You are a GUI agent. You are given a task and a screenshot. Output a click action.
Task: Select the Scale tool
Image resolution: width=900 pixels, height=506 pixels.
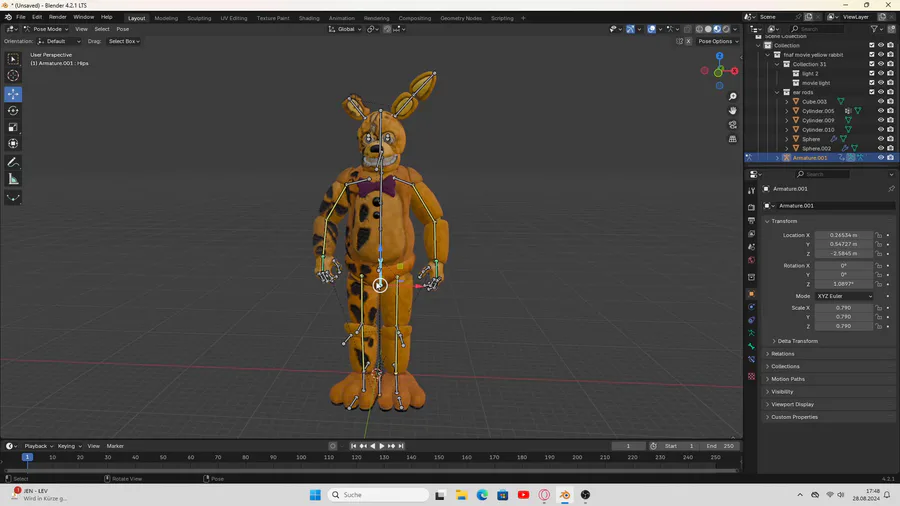click(13, 127)
